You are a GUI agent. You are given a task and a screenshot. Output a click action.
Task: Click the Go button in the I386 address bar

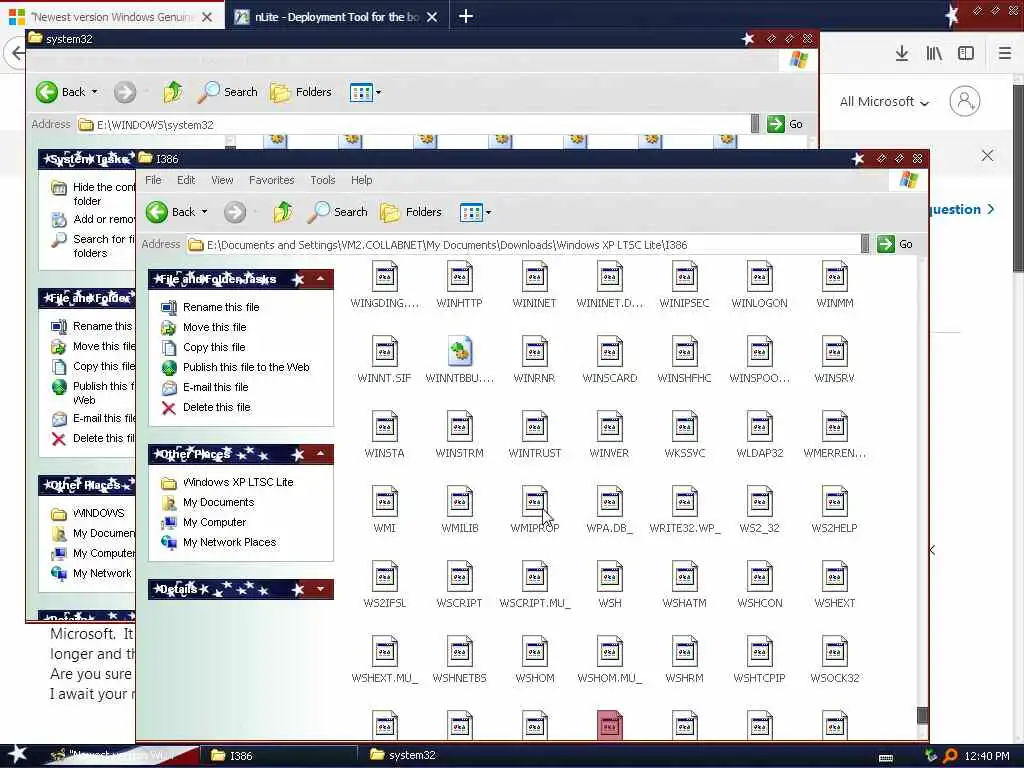coord(895,244)
